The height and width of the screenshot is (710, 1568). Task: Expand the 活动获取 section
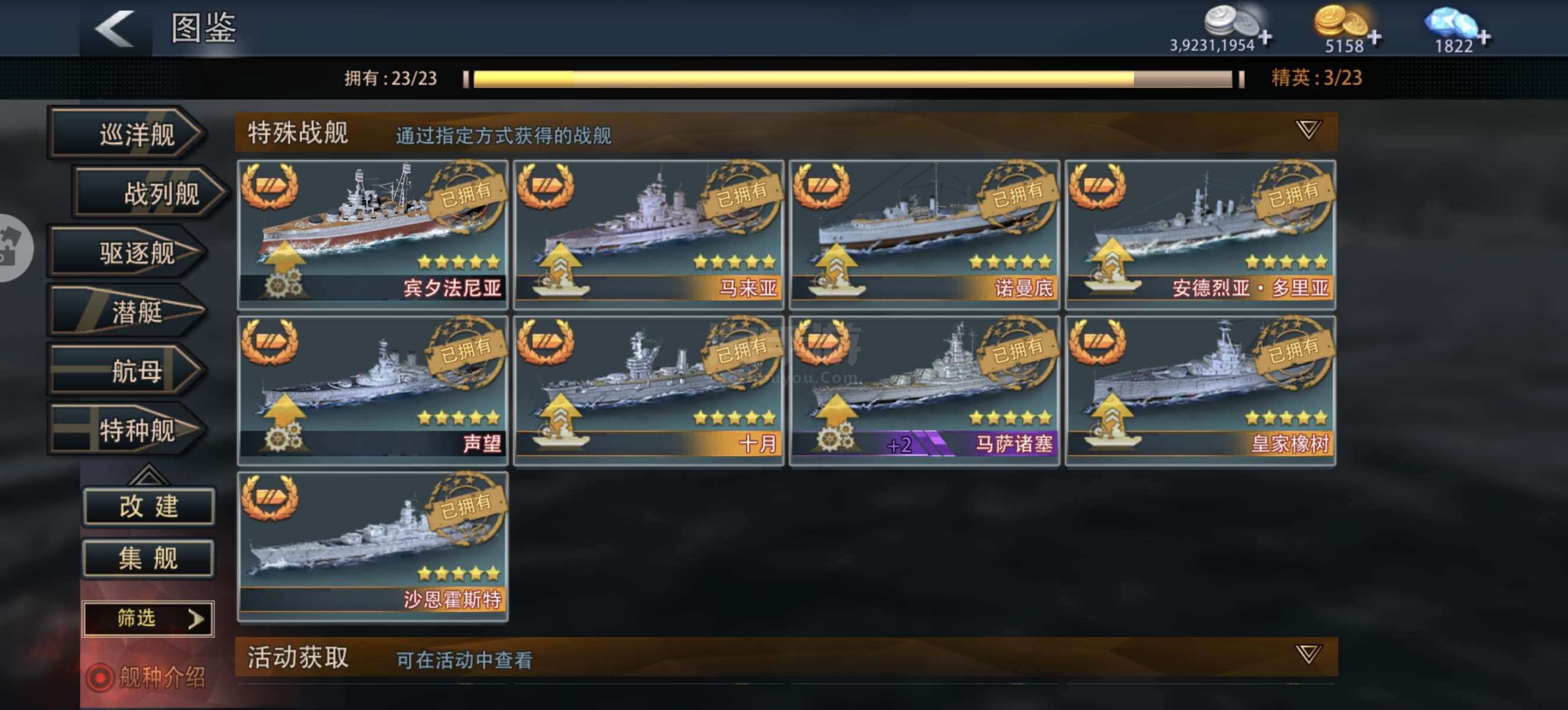(1307, 654)
